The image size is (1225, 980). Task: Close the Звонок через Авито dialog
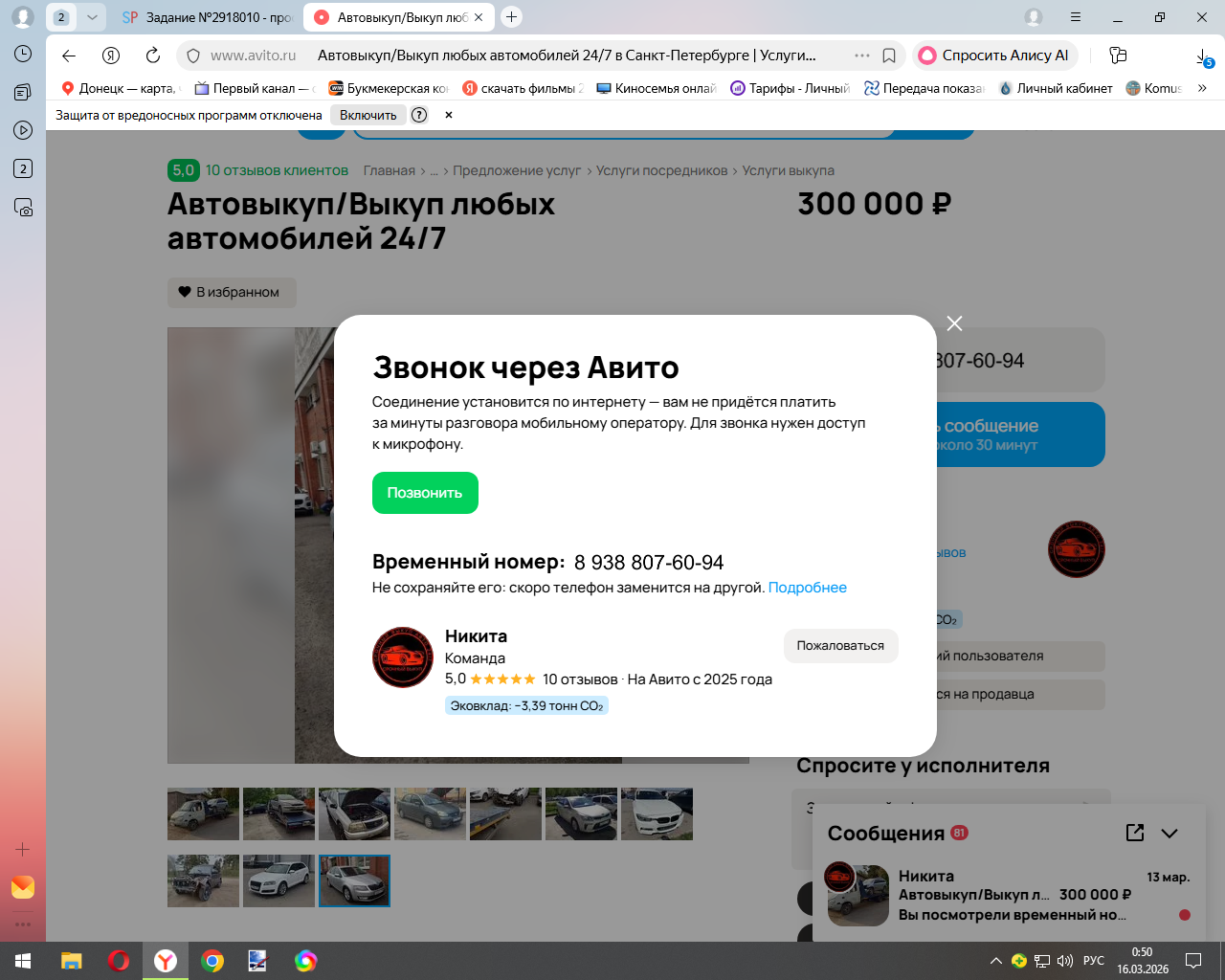[954, 323]
